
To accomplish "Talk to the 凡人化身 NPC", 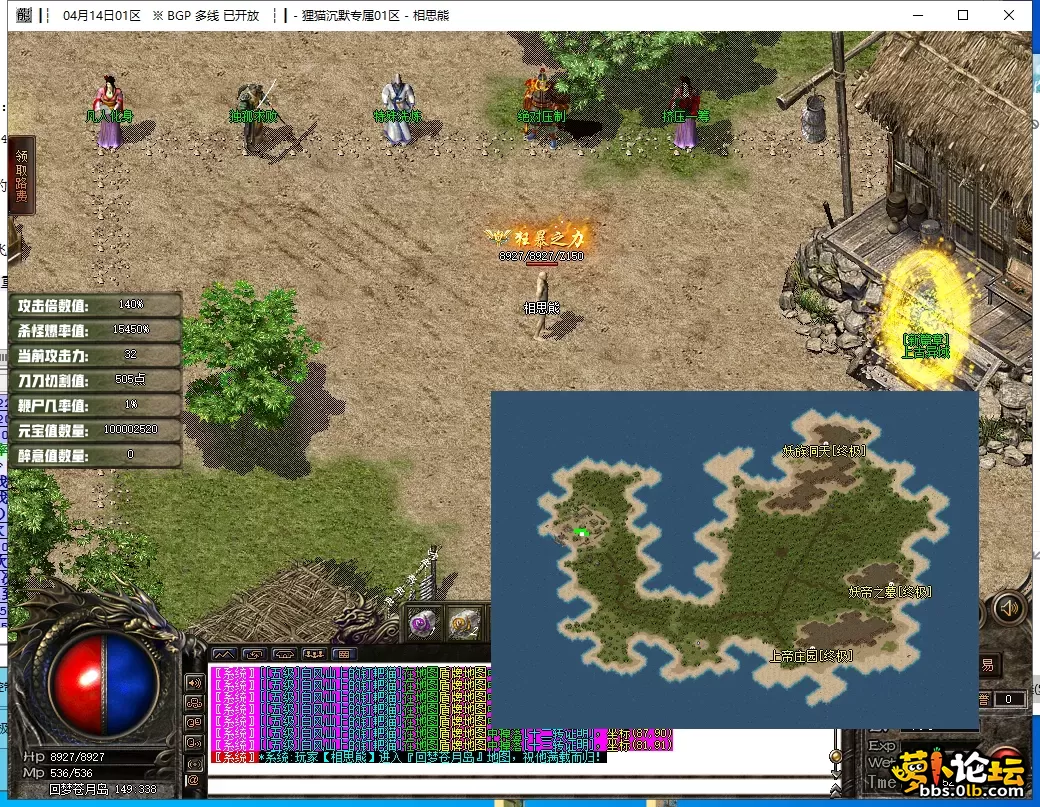I will (109, 114).
